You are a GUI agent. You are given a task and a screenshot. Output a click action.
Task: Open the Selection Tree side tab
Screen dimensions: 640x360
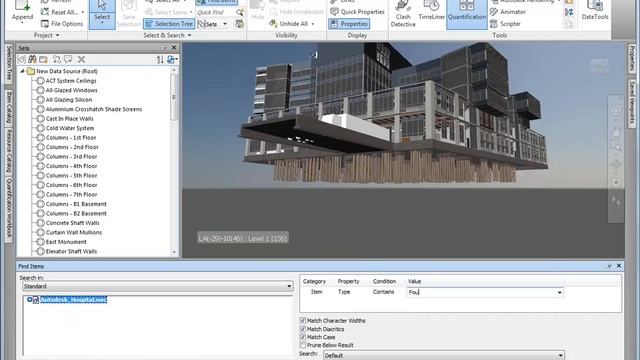[x=9, y=63]
